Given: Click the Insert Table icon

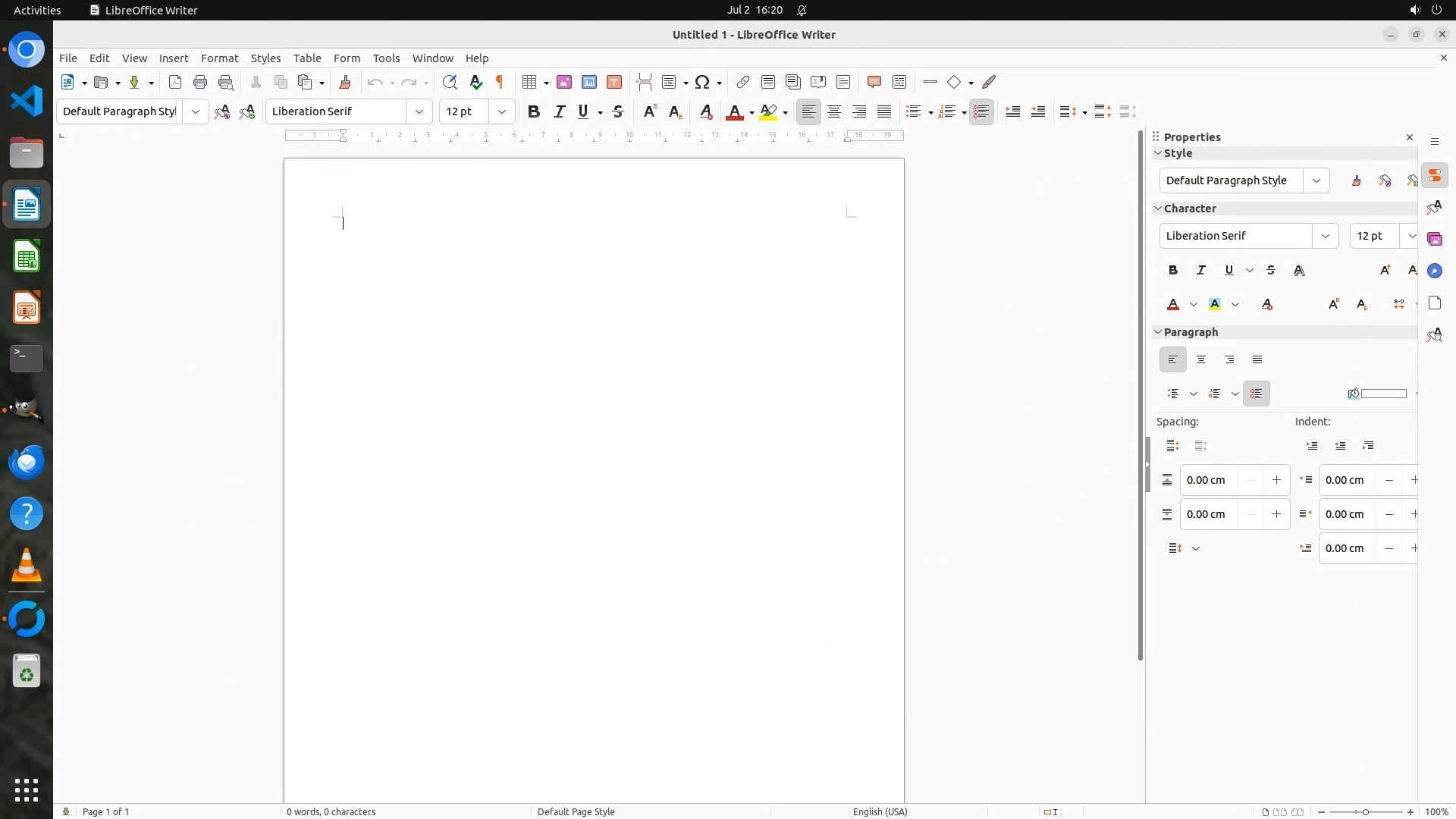Looking at the screenshot, I should coord(530,82).
